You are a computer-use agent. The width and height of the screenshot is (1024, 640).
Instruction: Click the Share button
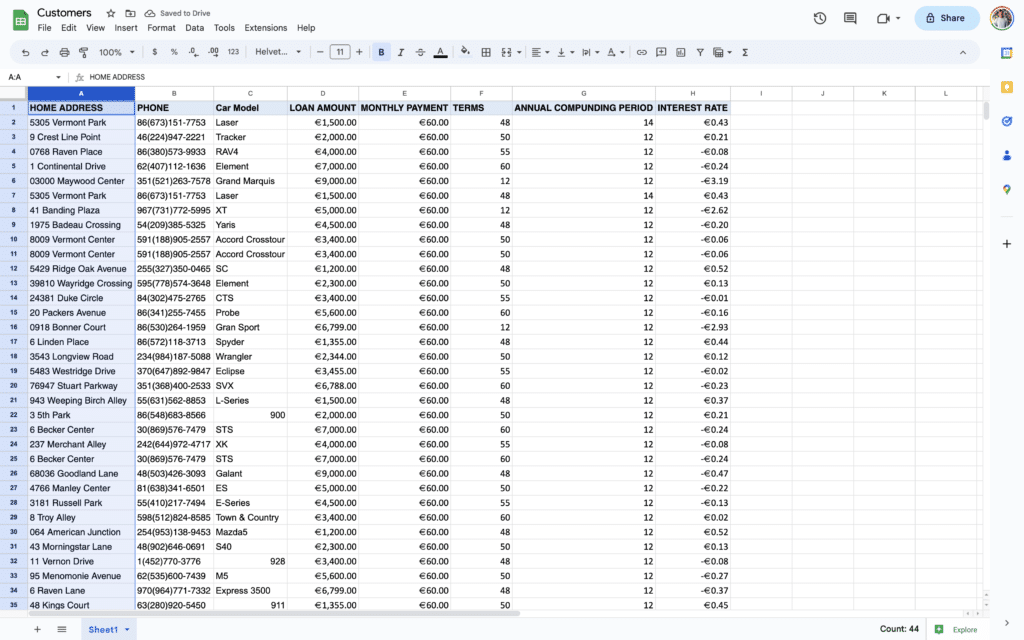tap(945, 17)
